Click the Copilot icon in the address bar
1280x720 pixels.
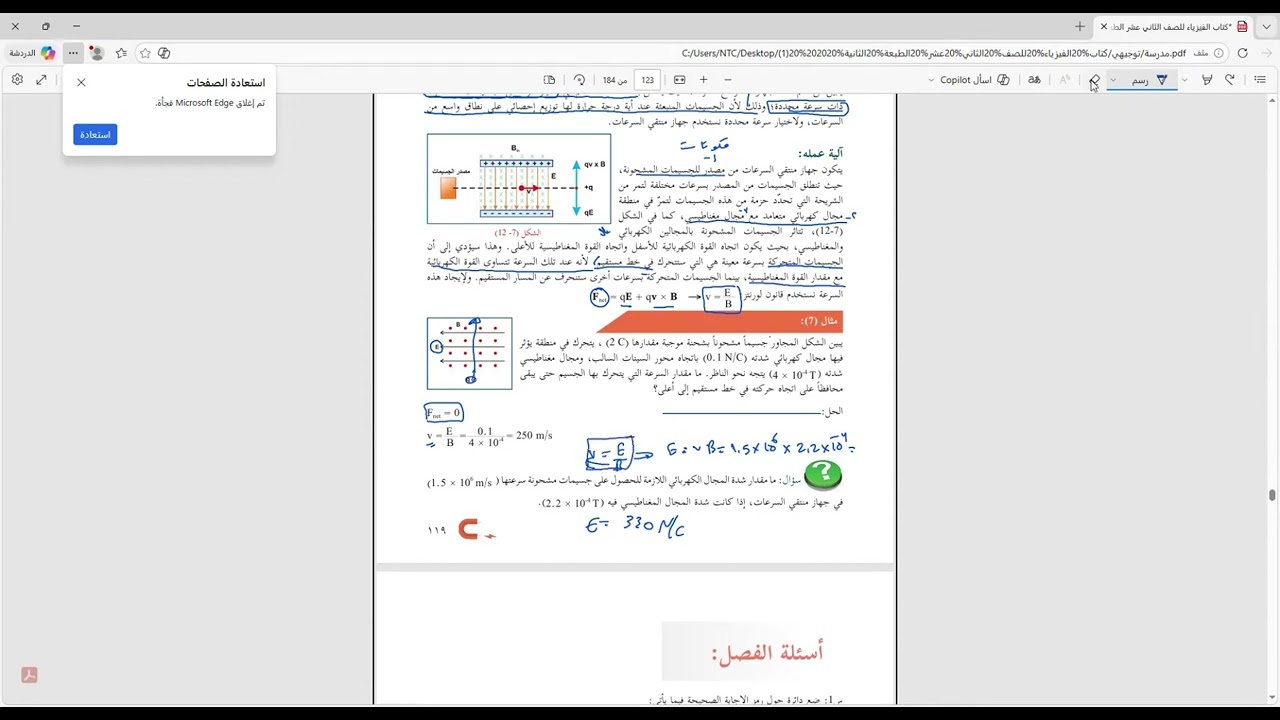pos(164,53)
